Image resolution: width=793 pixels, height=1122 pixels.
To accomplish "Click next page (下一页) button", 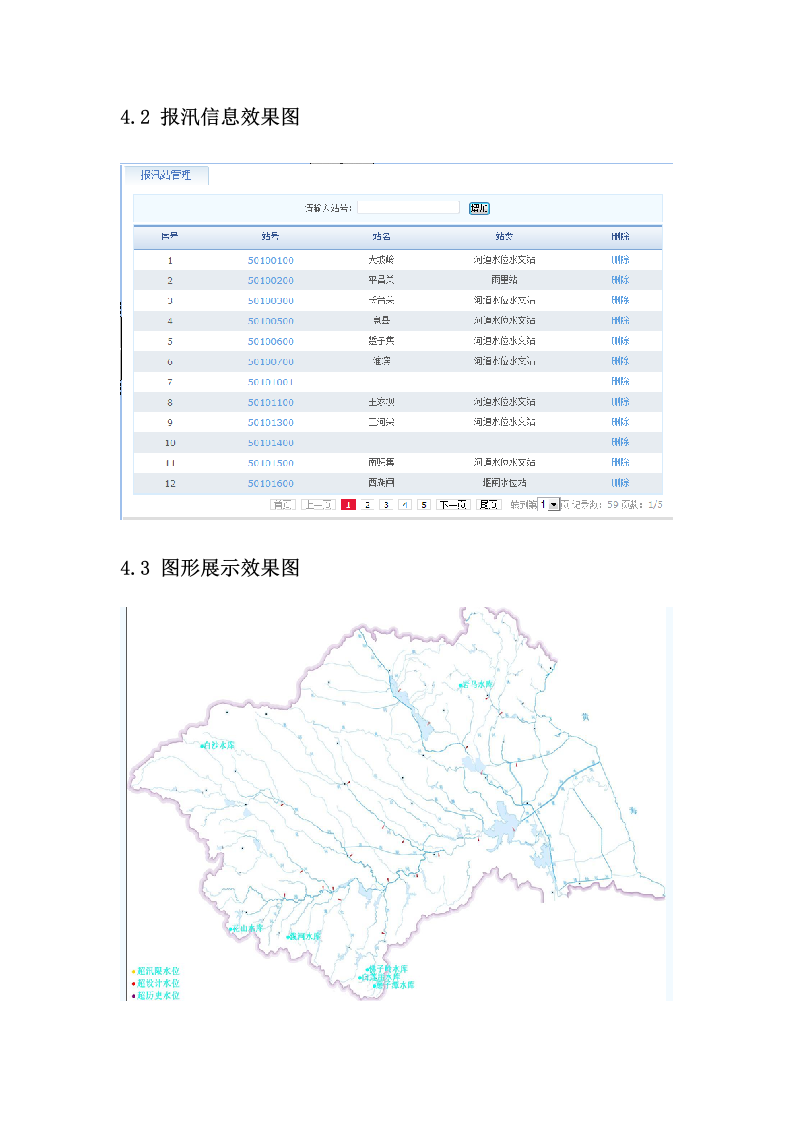I will [453, 504].
